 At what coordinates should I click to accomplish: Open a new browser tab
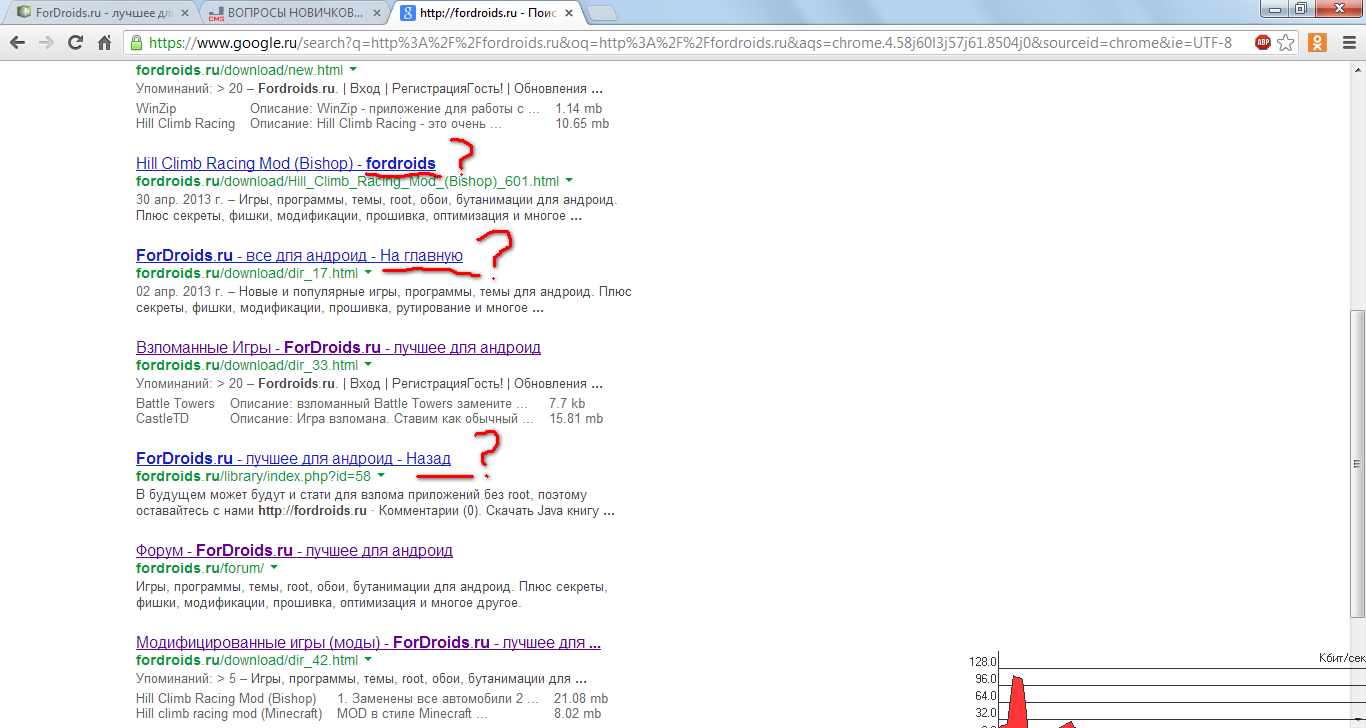pos(601,13)
